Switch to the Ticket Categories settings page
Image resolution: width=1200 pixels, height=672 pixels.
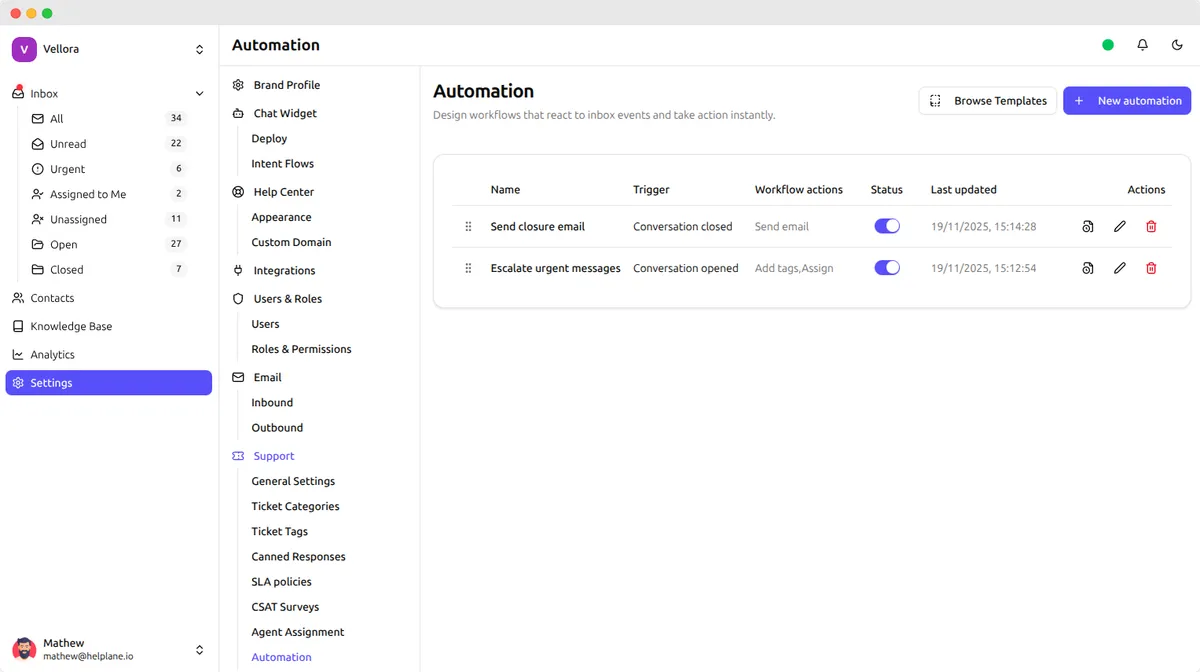[x=295, y=506]
